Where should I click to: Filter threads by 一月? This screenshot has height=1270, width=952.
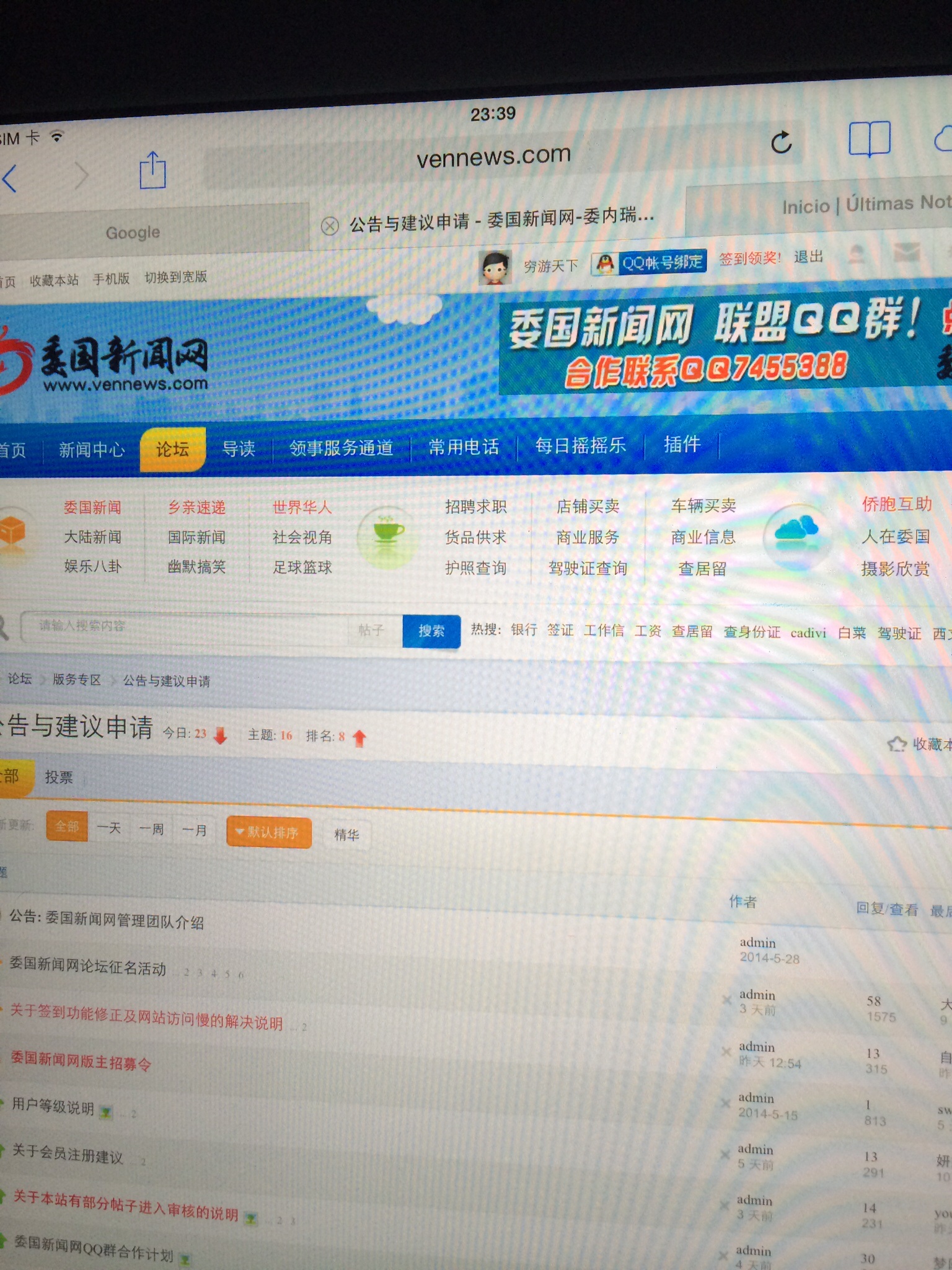tap(194, 830)
